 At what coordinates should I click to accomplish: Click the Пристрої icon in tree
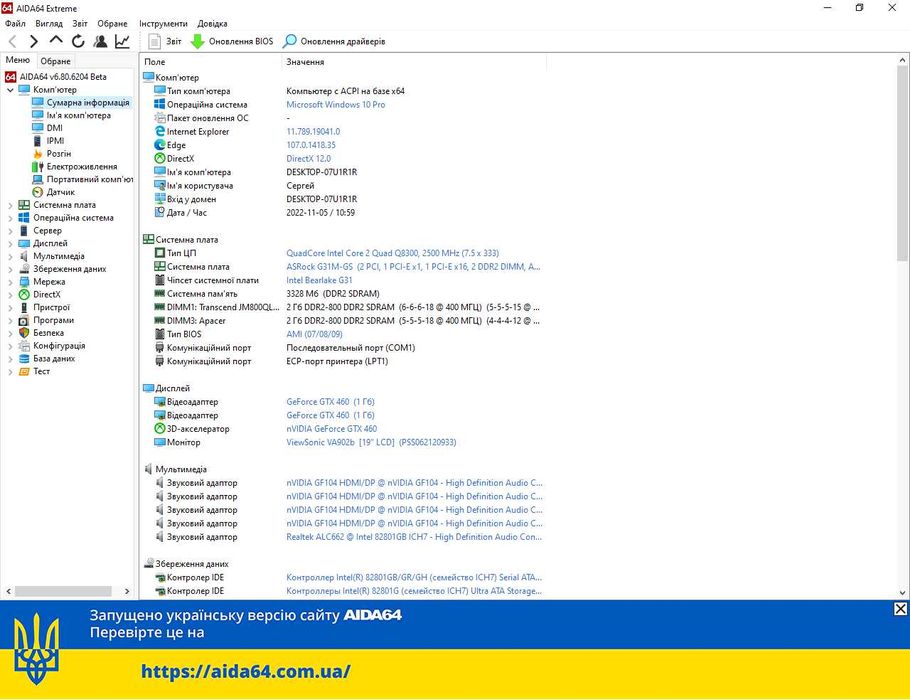[24, 307]
